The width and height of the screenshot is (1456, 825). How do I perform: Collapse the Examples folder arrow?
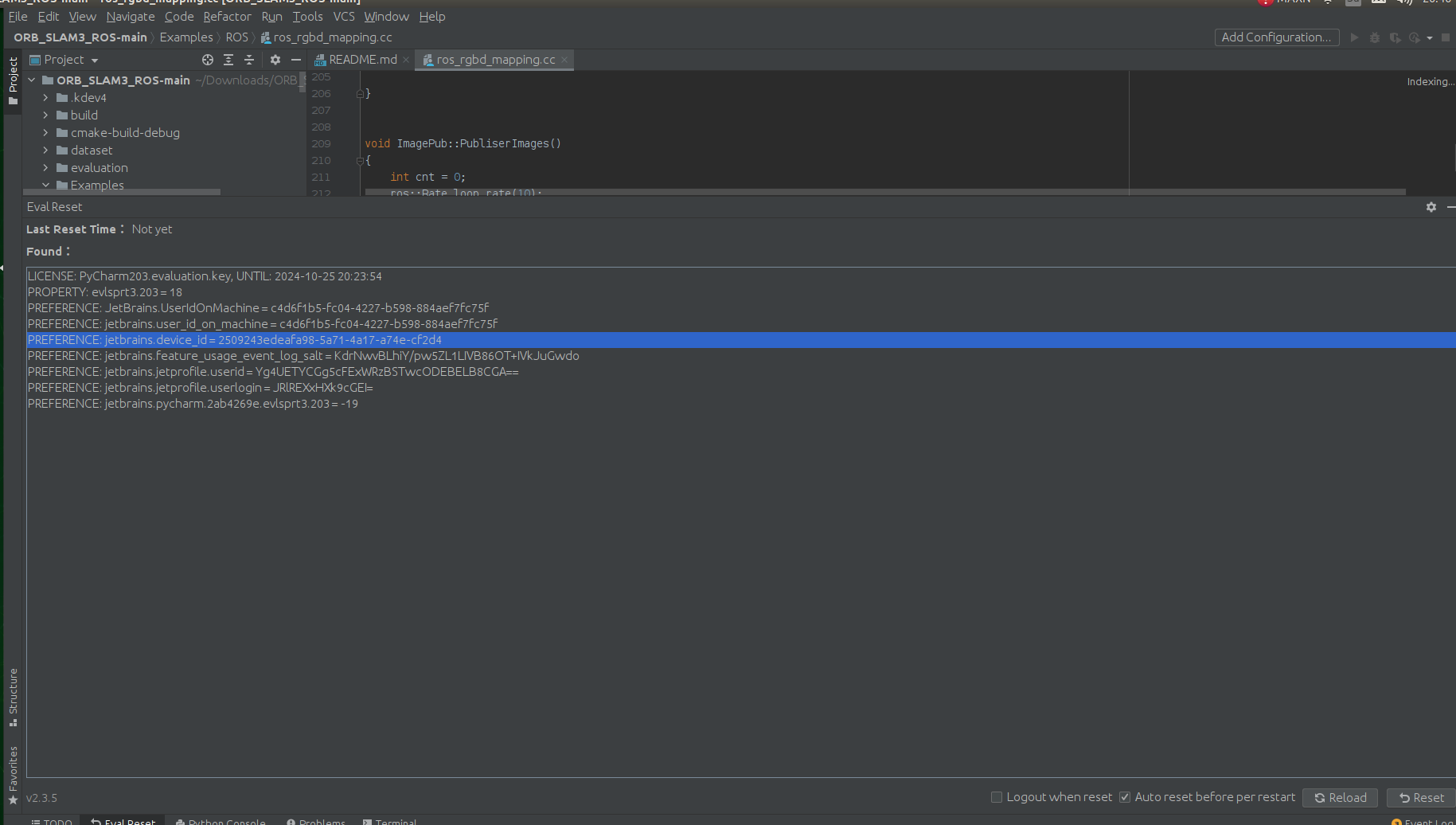point(45,186)
